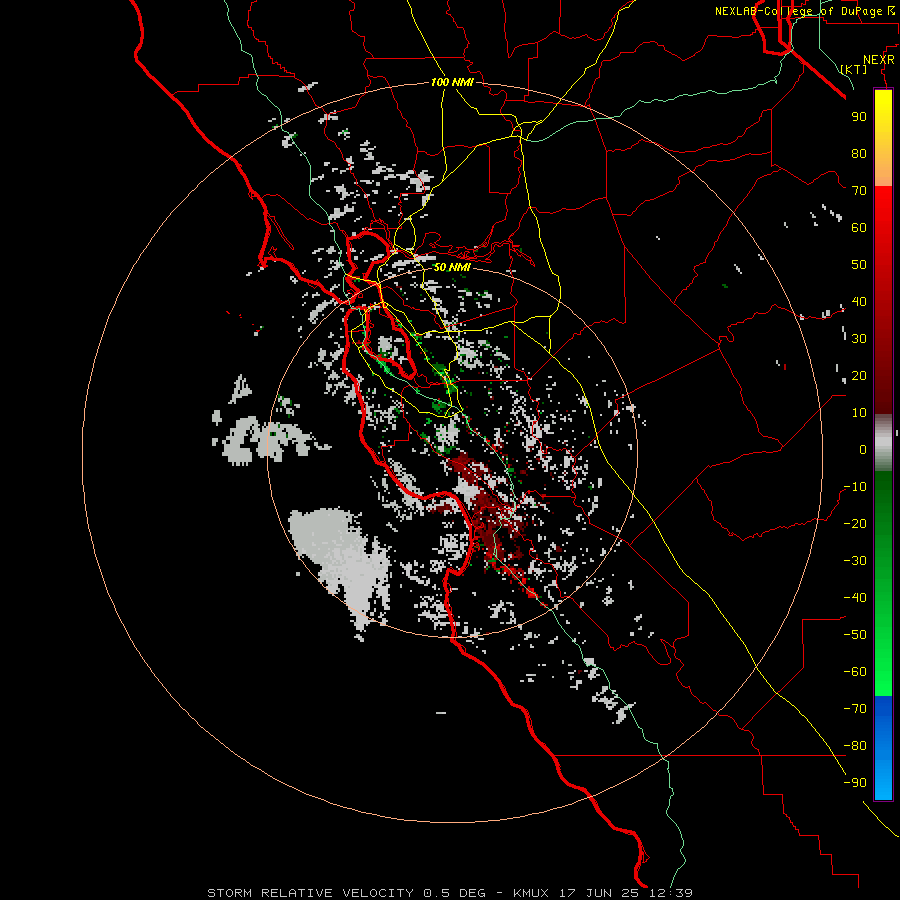Screen dimensions: 900x900
Task: Click the -80 value on velocity scale
Action: pyautogui.click(x=855, y=746)
